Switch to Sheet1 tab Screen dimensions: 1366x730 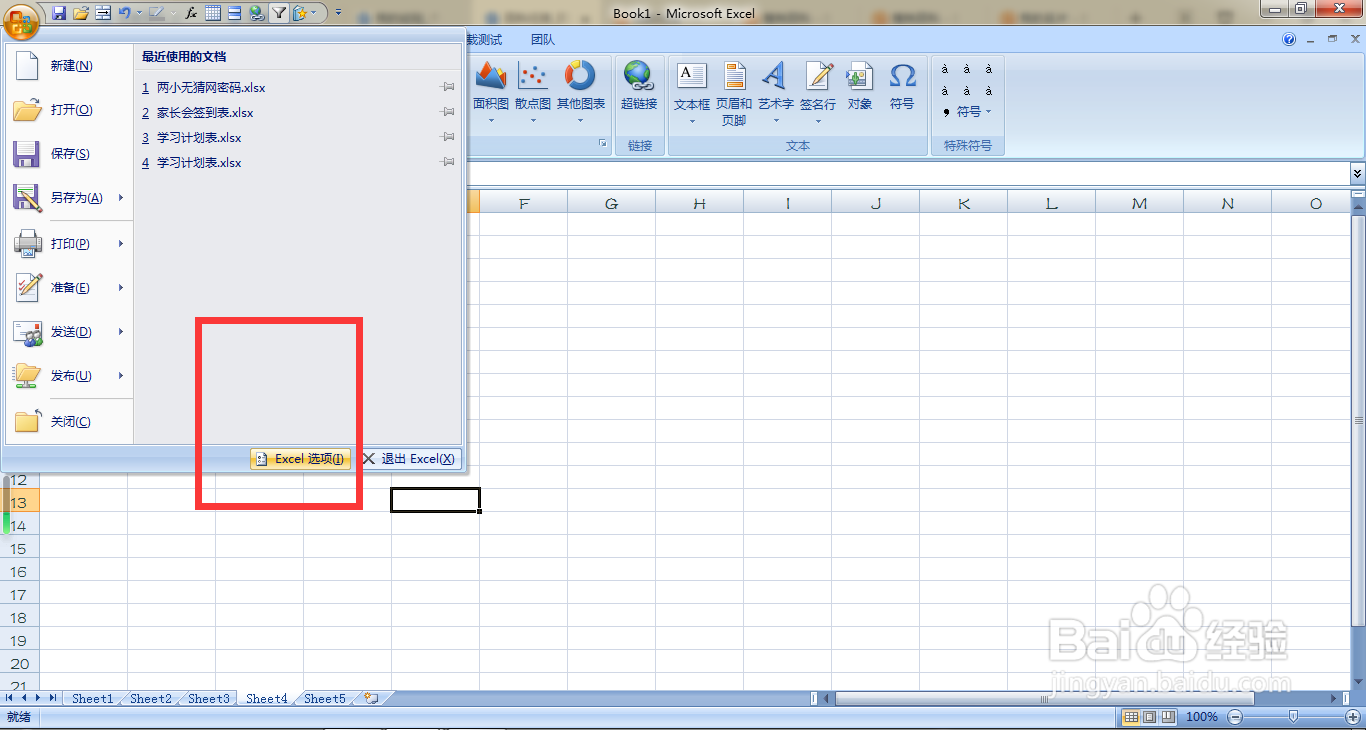[92, 699]
